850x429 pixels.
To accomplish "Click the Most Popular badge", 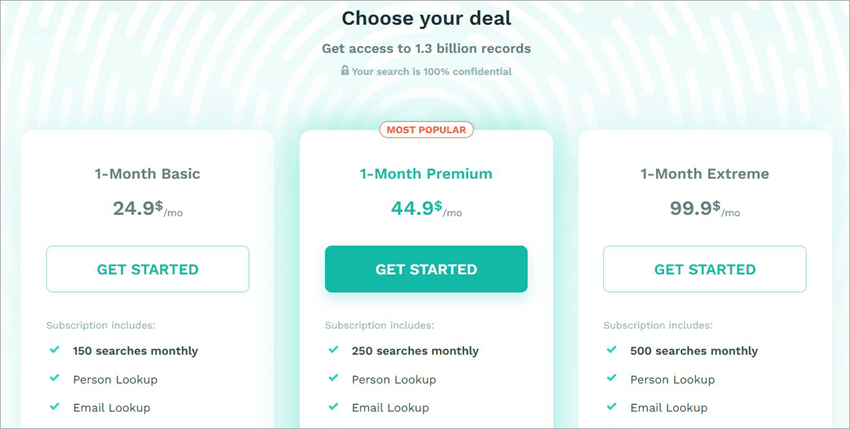I will click(426, 130).
